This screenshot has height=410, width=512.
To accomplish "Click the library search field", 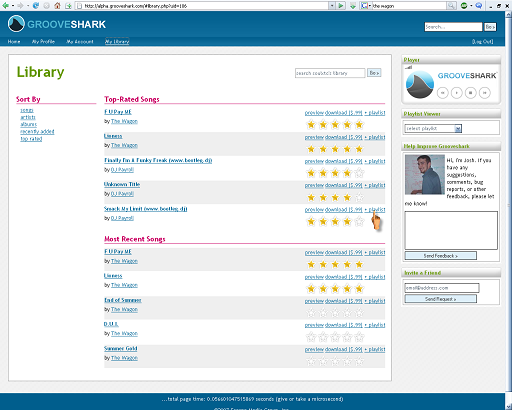I will click(330, 73).
